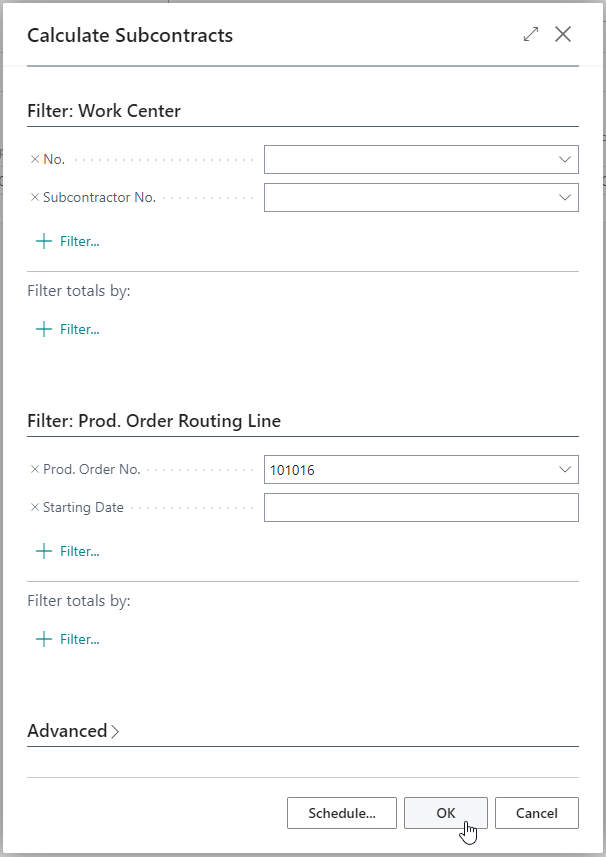
Task: Click the Schedule... button
Action: (342, 813)
